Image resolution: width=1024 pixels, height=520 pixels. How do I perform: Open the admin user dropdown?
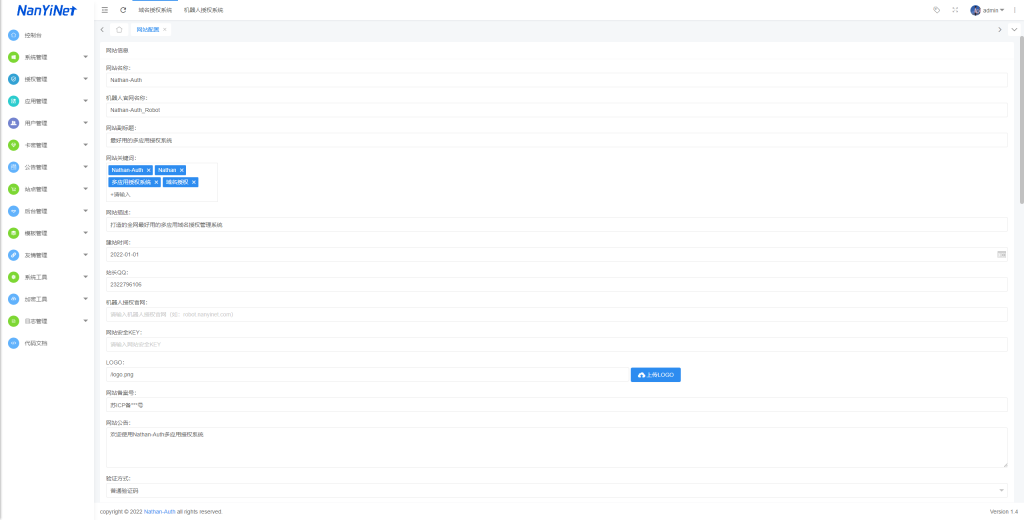(x=988, y=10)
